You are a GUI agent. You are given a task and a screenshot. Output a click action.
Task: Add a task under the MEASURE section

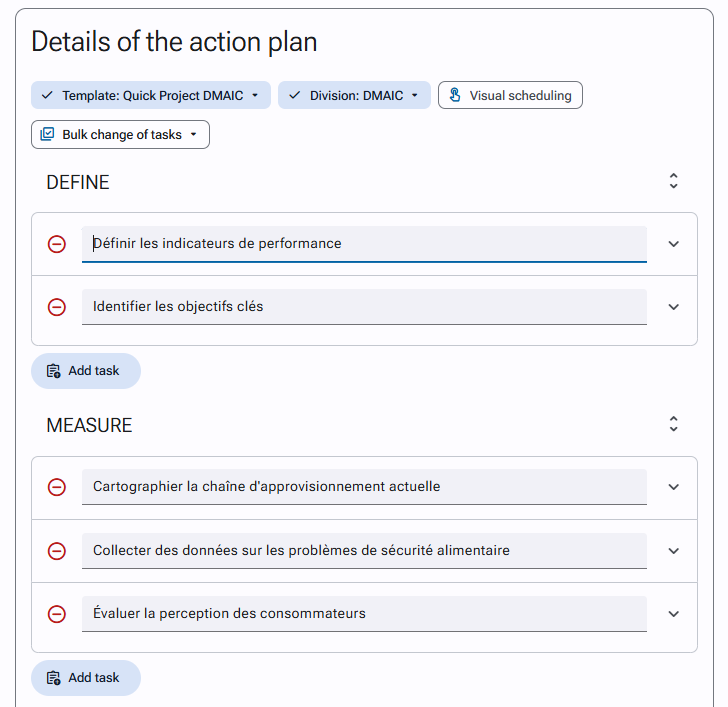86,678
